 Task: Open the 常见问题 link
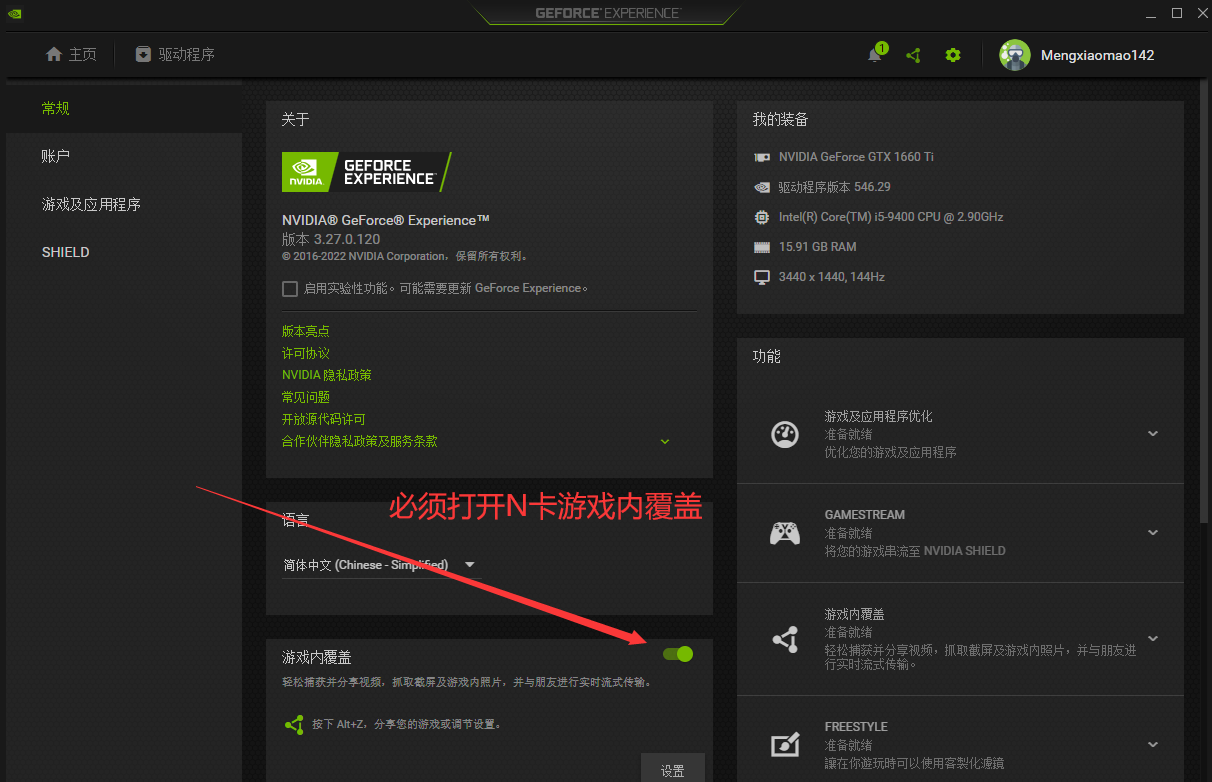pos(306,397)
